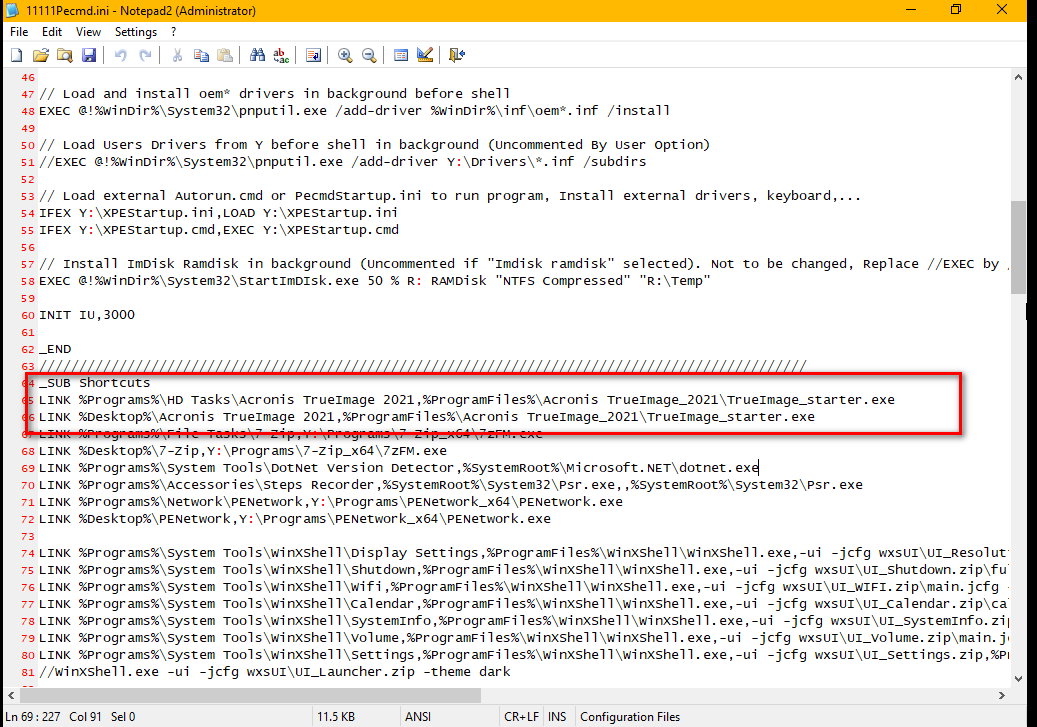Redo the edit via the toolbar arrow
Screen dimensions: 1037x727
pyautogui.click(x=145, y=56)
